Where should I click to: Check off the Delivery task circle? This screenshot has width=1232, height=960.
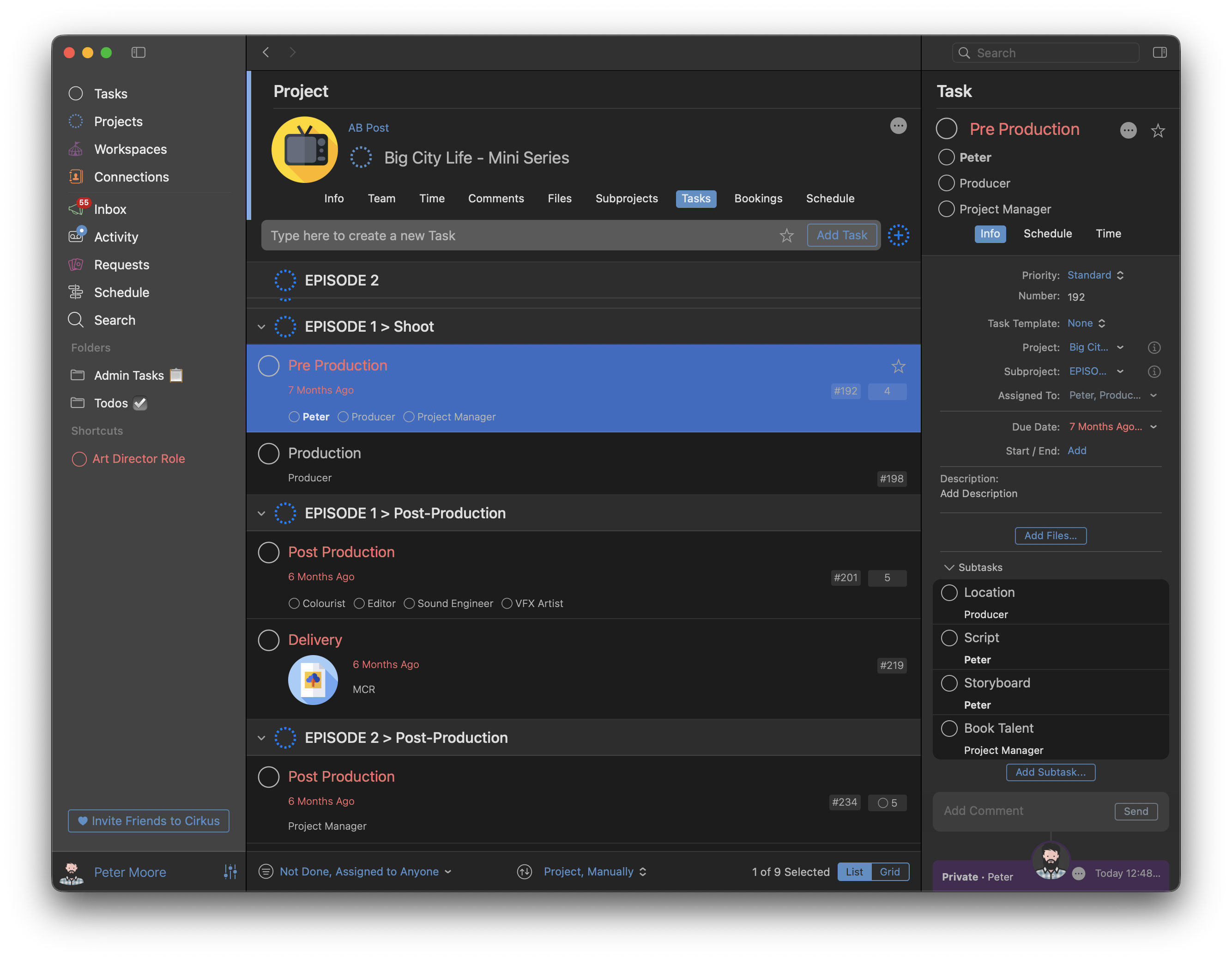pos(268,640)
